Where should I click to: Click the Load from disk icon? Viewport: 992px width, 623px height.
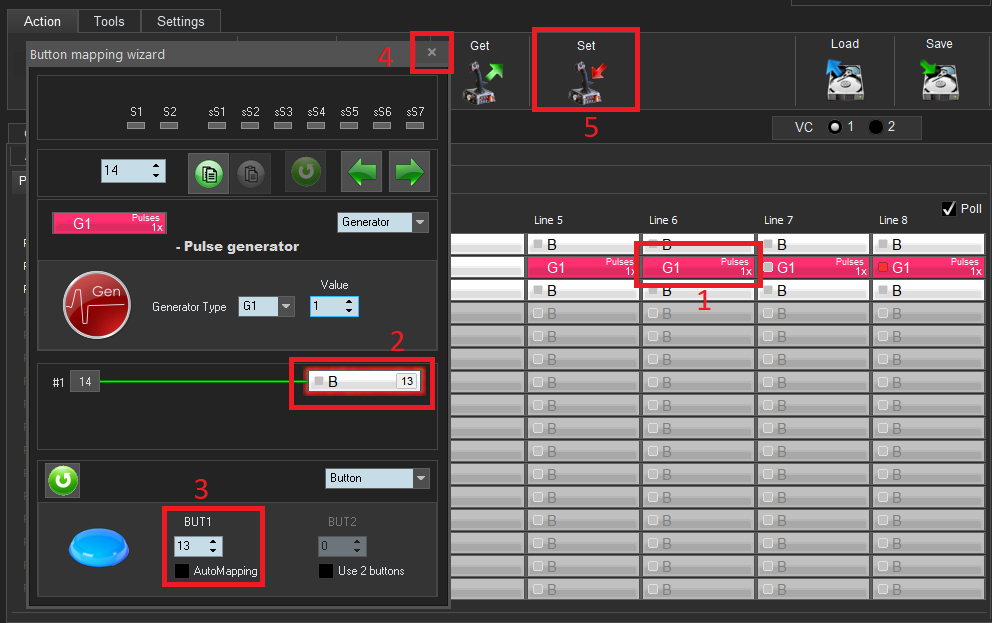[x=844, y=80]
